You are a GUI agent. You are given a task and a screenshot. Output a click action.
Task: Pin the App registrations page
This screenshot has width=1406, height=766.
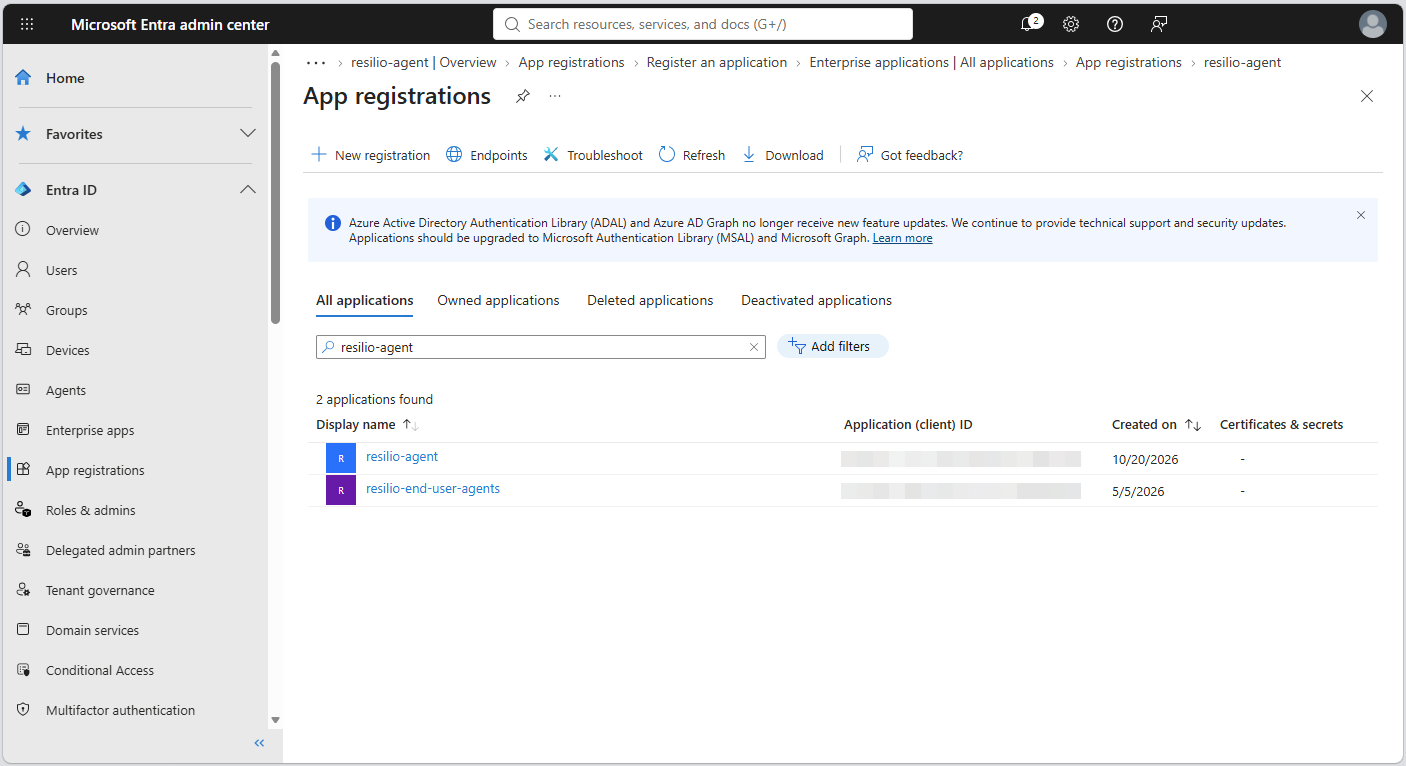click(x=522, y=96)
